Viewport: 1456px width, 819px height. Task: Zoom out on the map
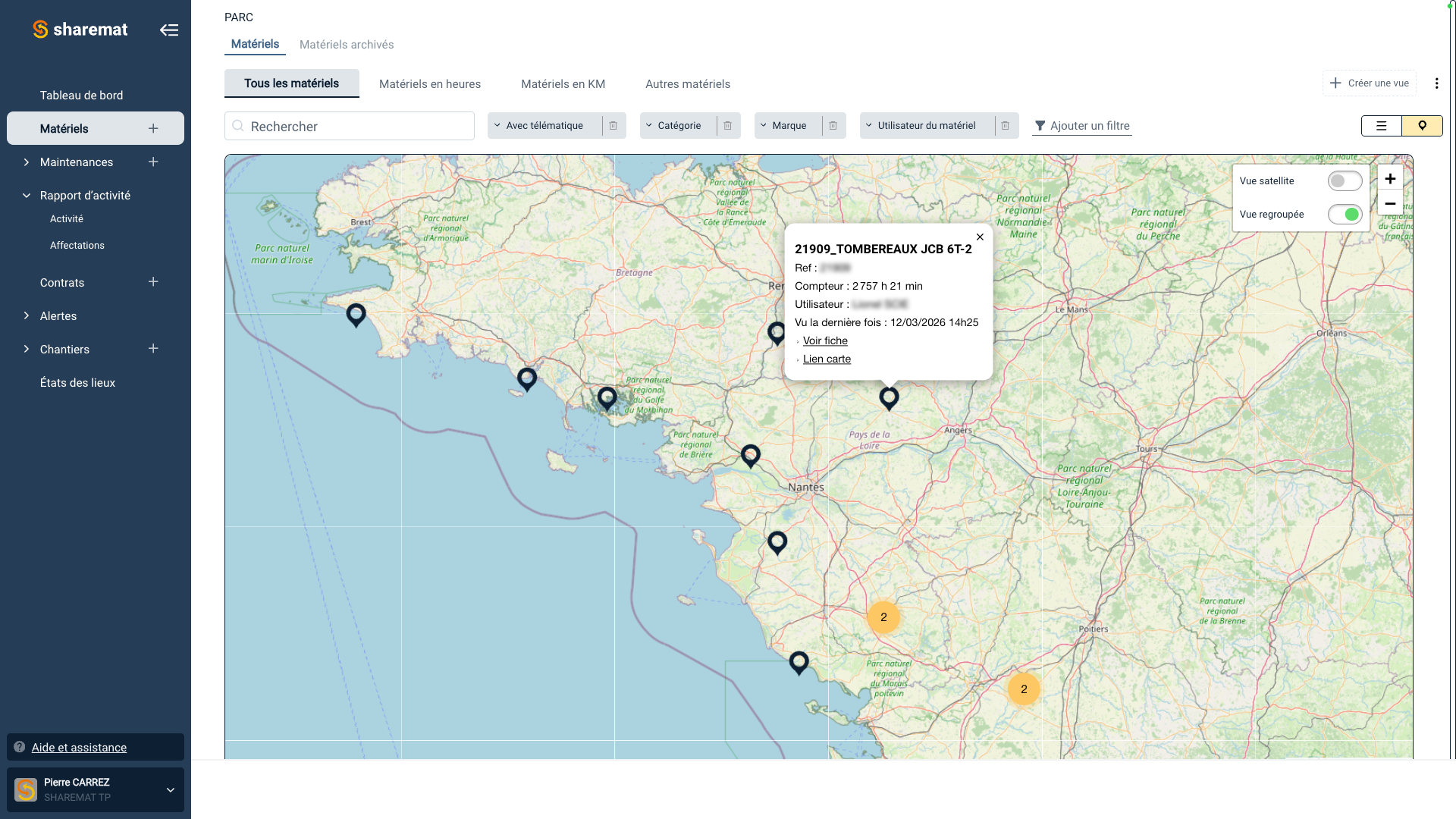1390,203
